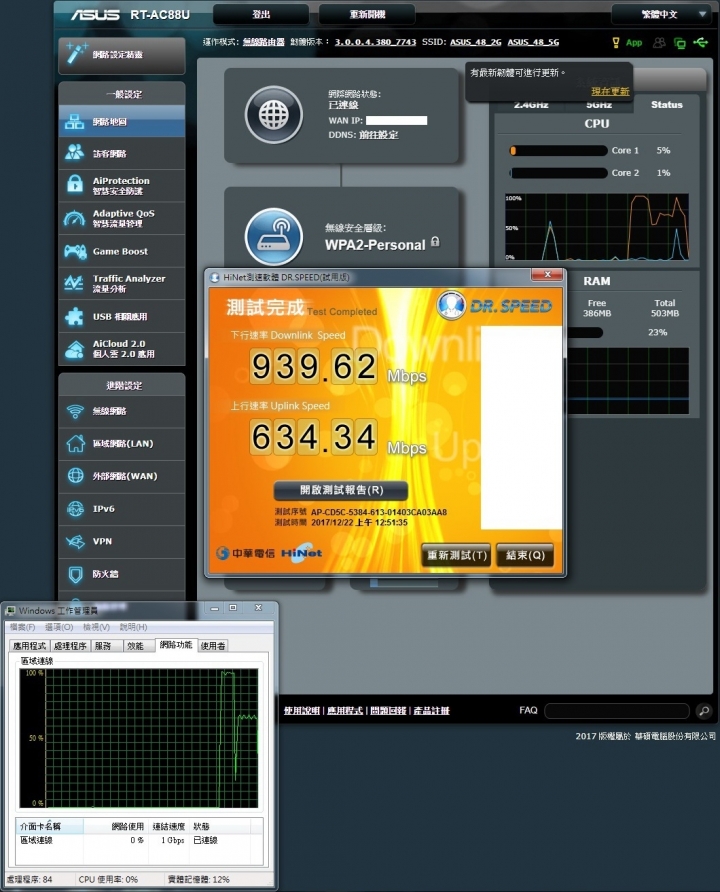Click the CPU Core 2 usage bar

pos(558,173)
